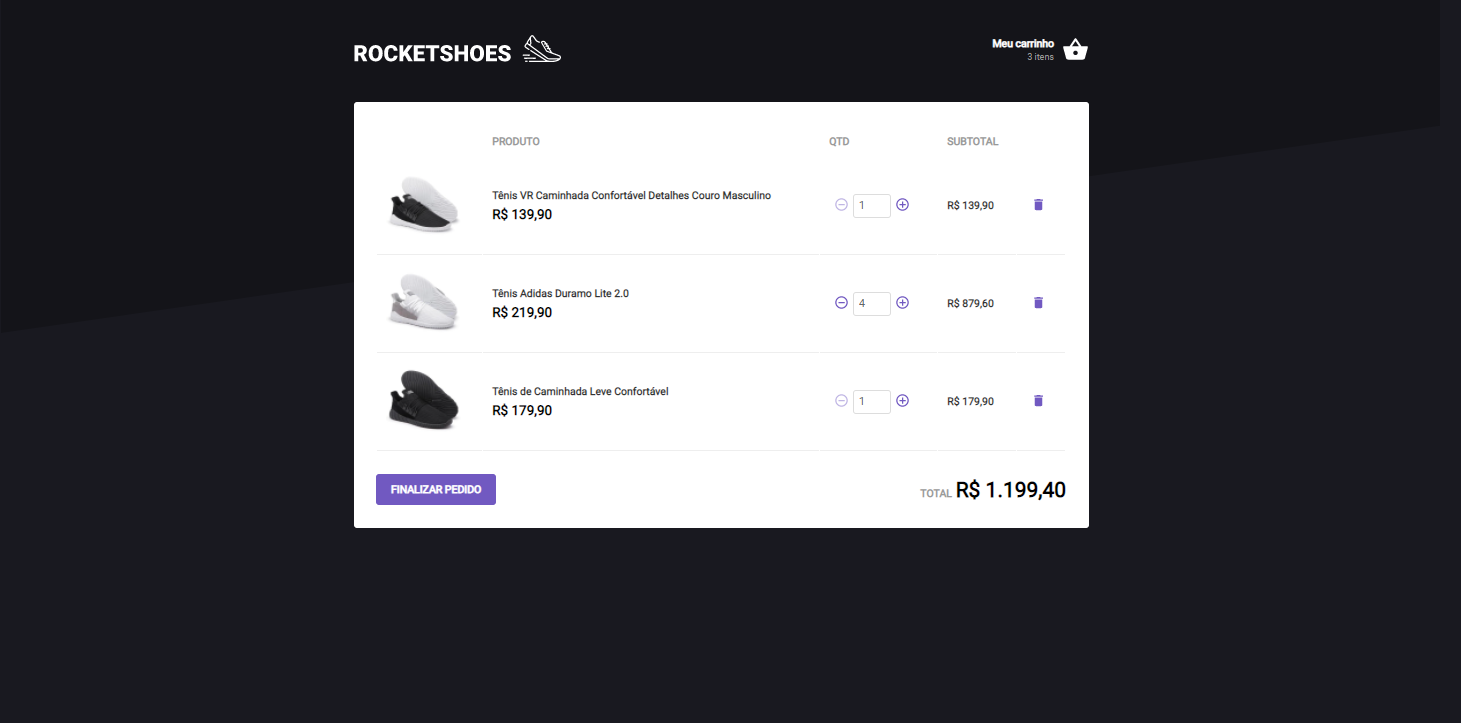The width and height of the screenshot is (1461, 723).
Task: Click the FINALIZAR PEDIDO button
Action: pos(435,489)
